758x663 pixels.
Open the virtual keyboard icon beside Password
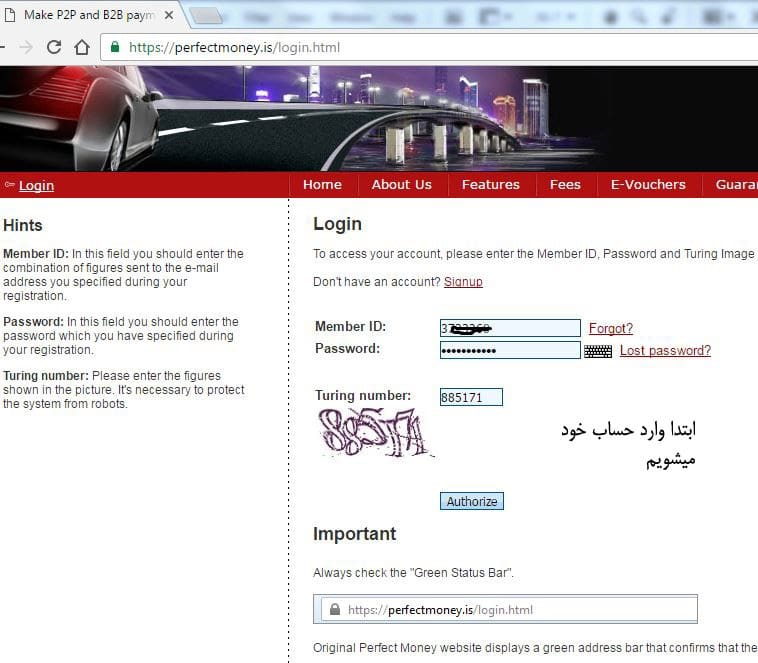click(x=598, y=351)
